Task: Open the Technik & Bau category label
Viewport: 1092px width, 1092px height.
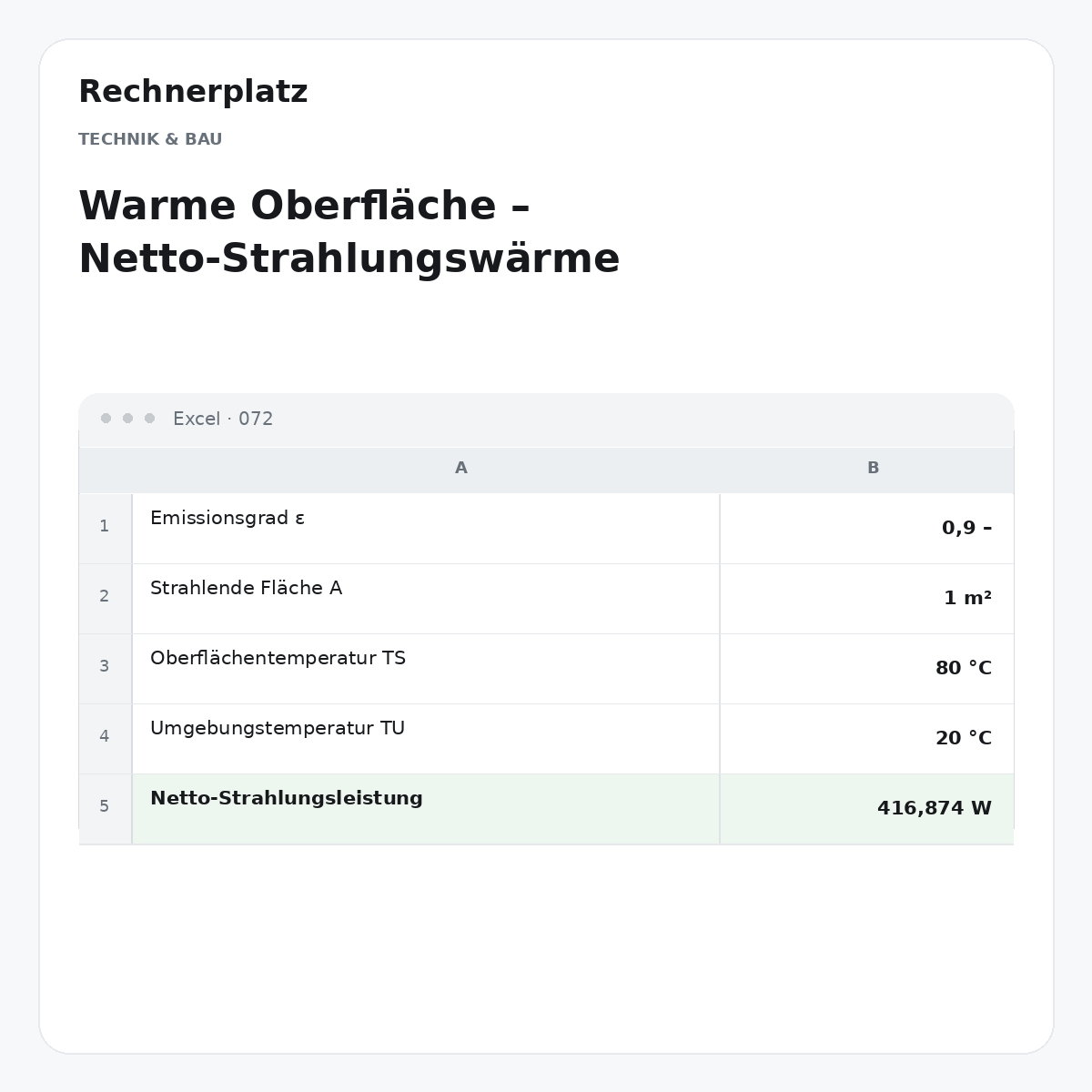Action: point(150,139)
